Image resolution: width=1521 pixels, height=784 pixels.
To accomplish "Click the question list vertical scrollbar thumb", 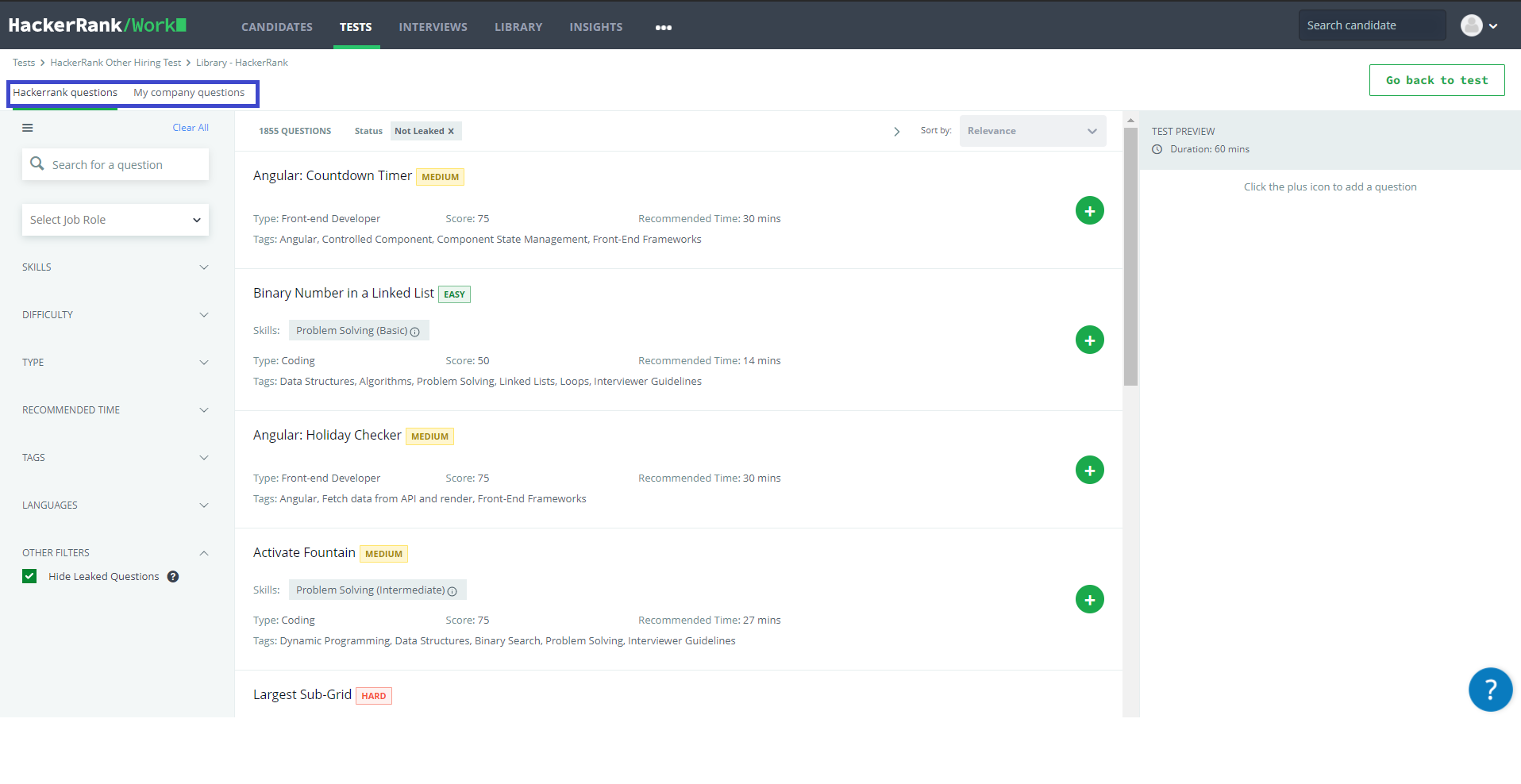I will (x=1130, y=256).
